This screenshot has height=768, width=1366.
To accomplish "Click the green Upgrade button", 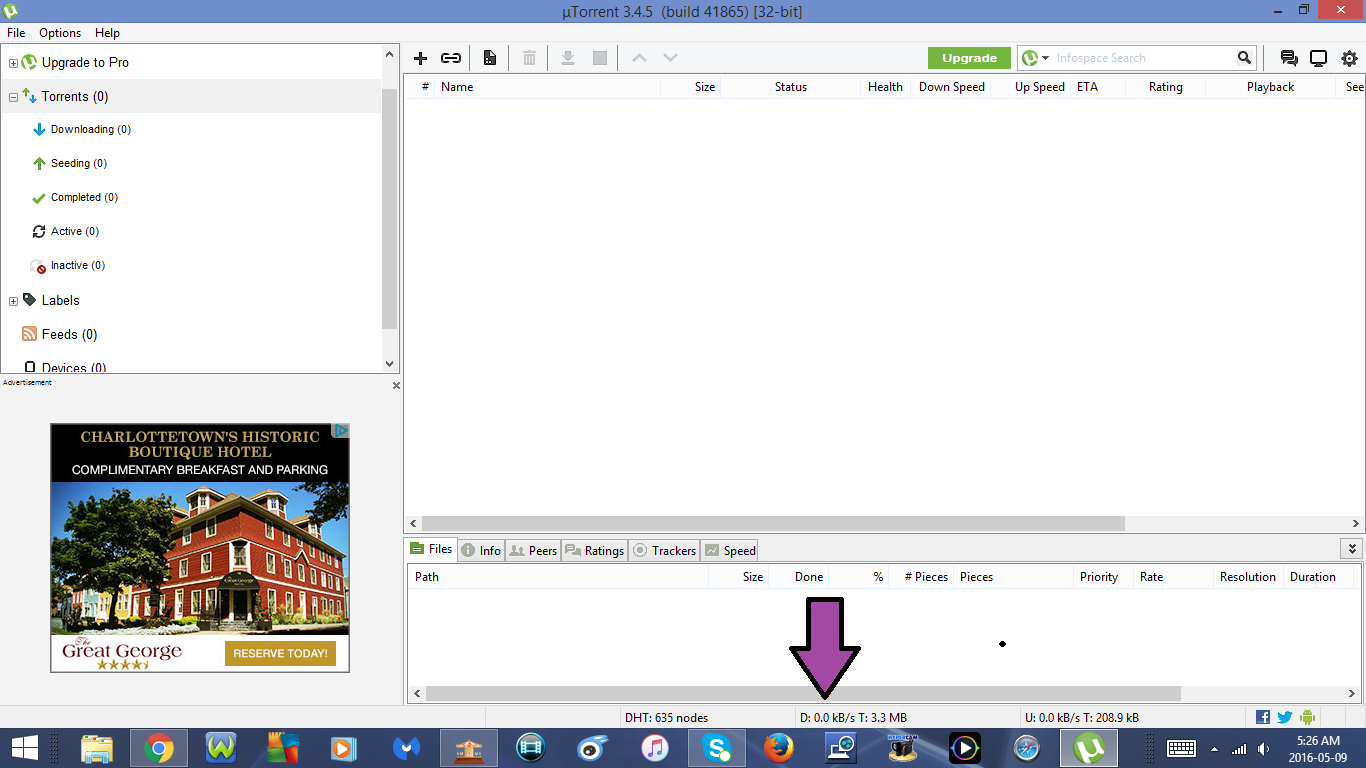I will click(969, 58).
